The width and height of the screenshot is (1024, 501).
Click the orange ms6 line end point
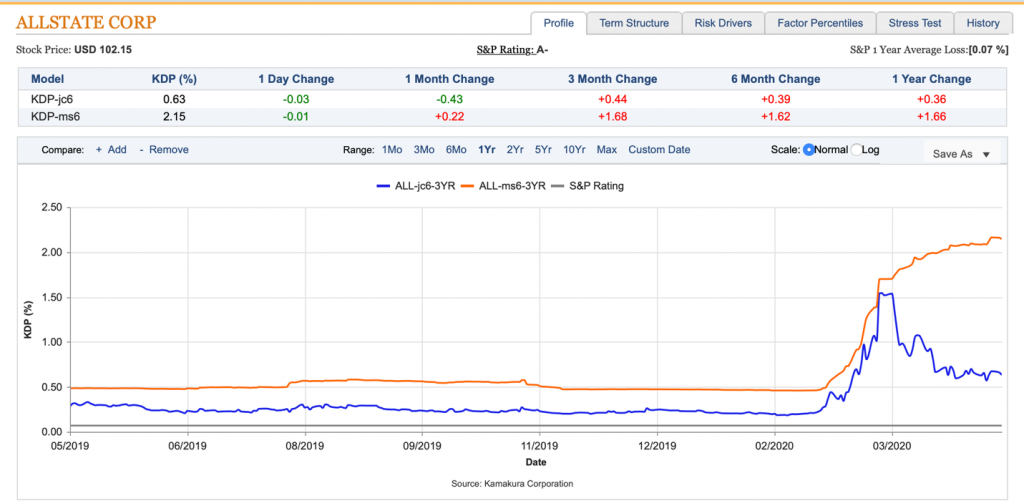(1000, 238)
